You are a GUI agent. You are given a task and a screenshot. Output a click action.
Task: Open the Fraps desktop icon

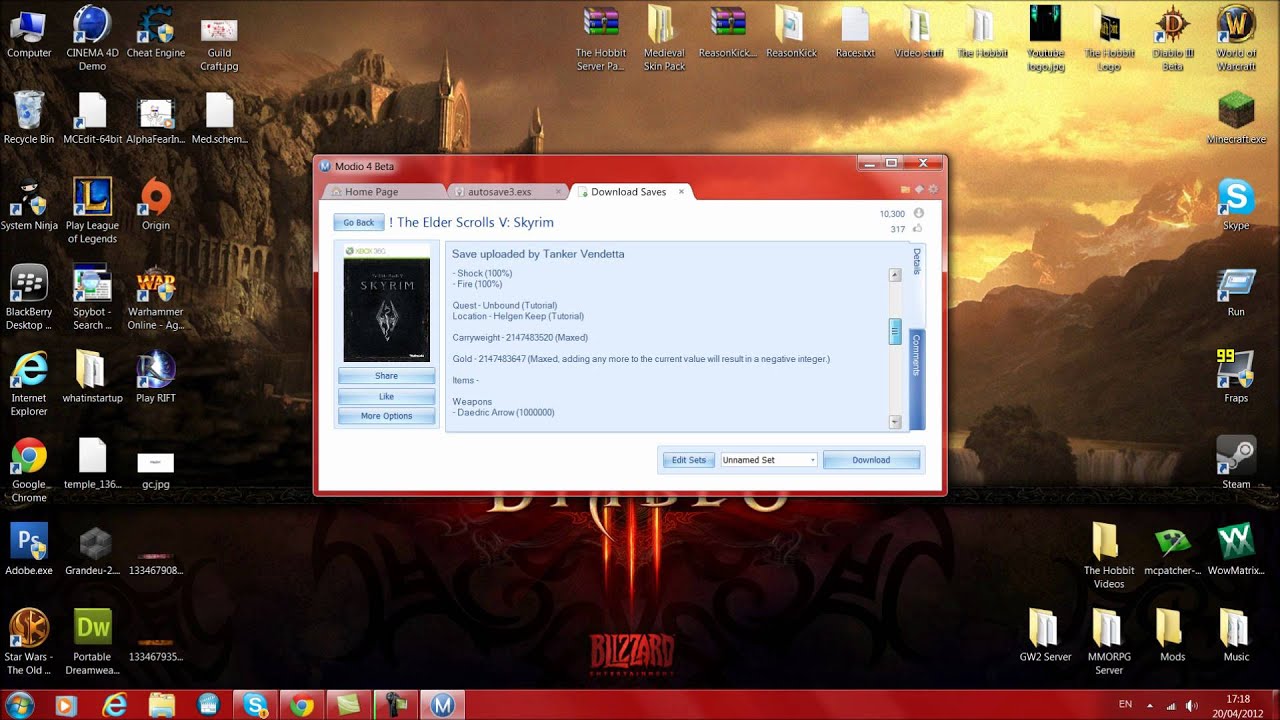point(1236,376)
